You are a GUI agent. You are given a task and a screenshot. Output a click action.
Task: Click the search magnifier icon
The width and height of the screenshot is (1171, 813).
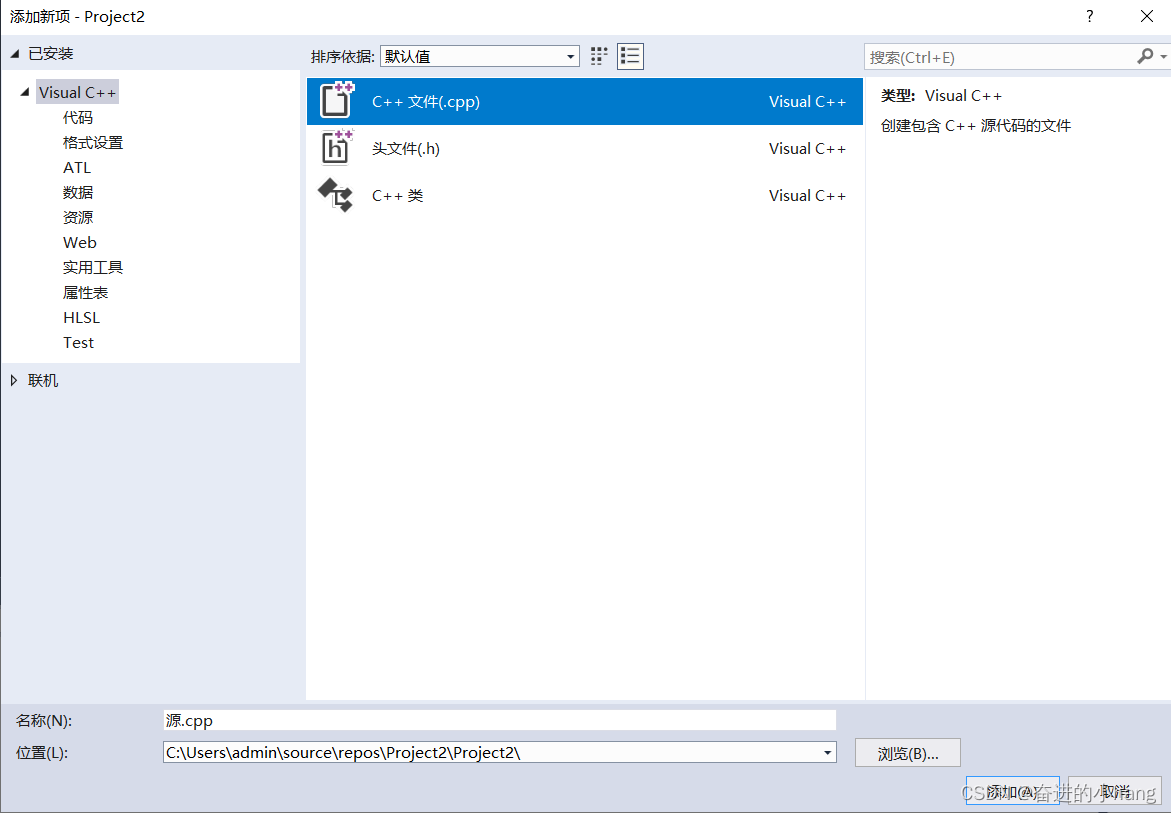(1145, 57)
